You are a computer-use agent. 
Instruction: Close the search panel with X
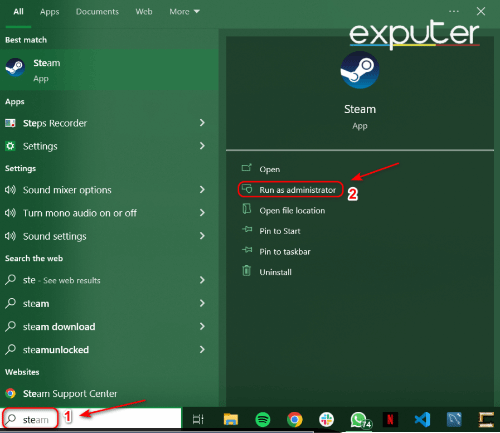pyautogui.click(x=481, y=11)
